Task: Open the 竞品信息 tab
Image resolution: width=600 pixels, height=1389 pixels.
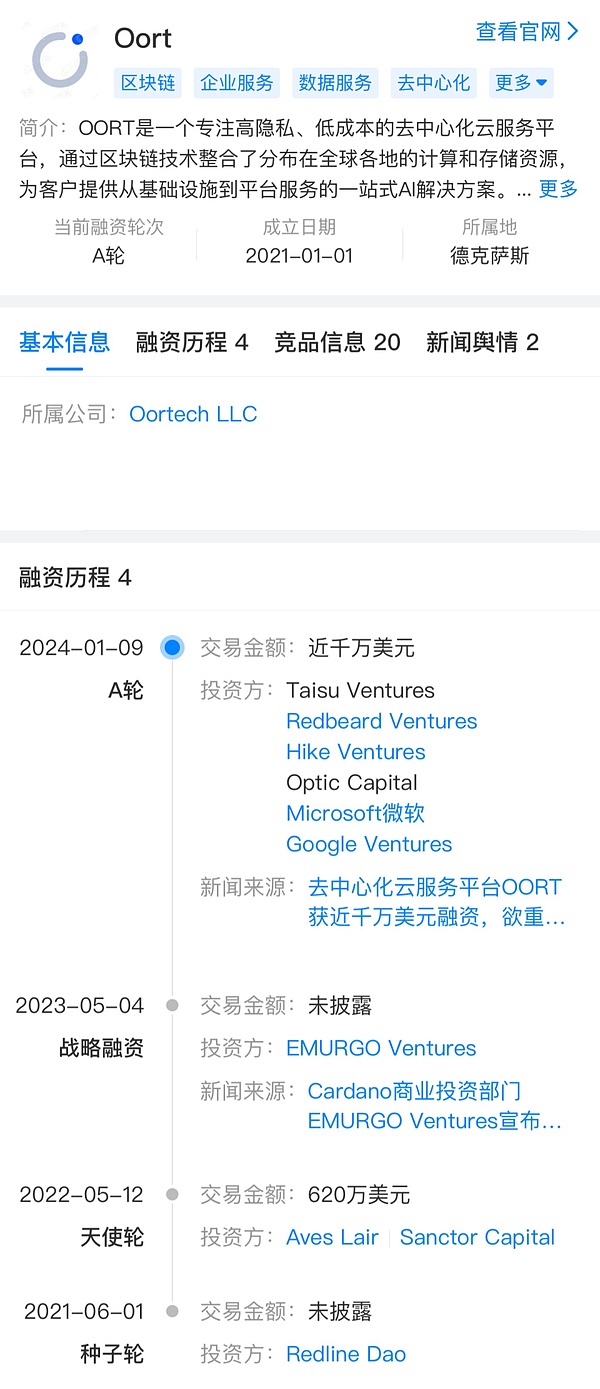Action: pyautogui.click(x=337, y=343)
